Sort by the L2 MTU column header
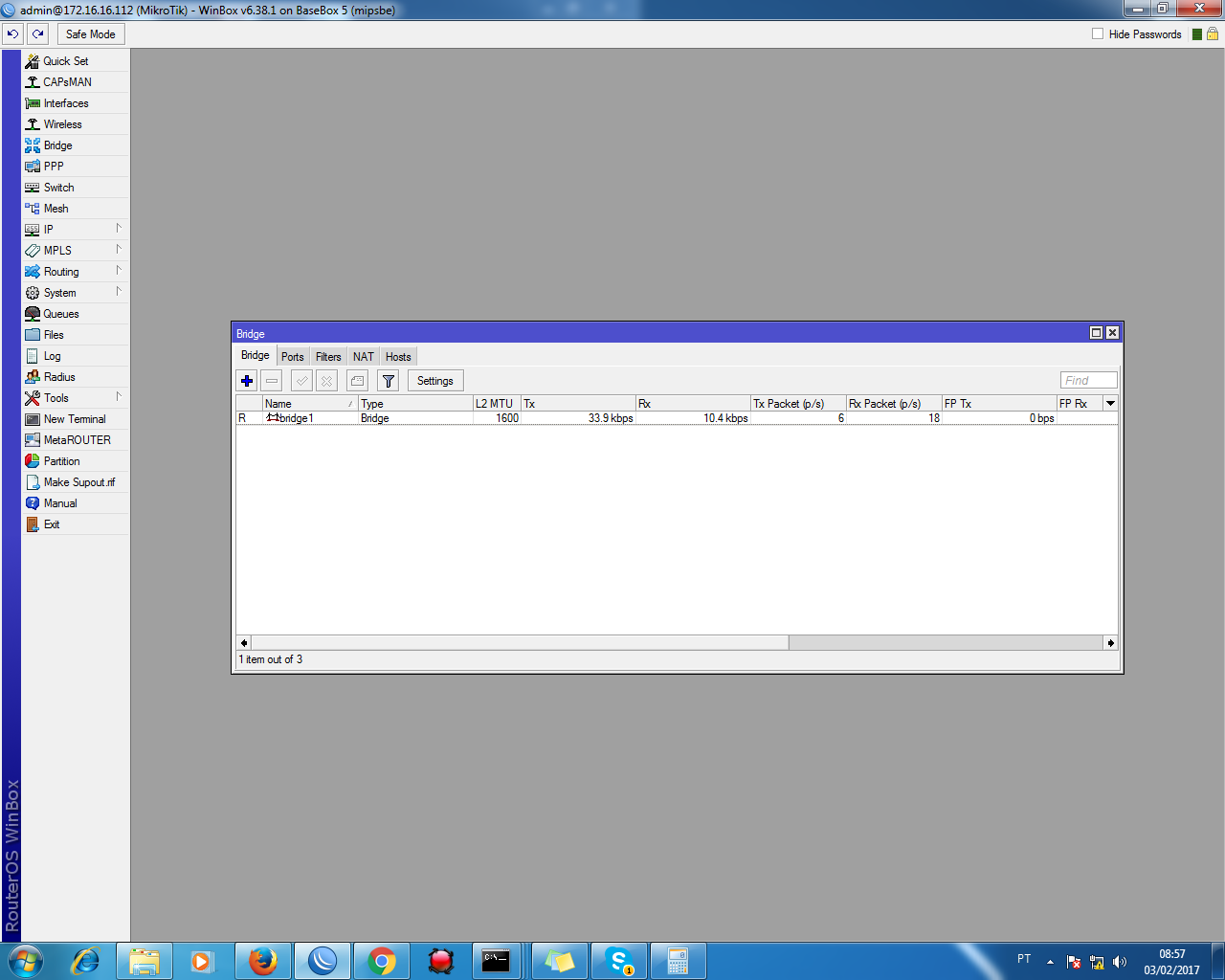 497,404
